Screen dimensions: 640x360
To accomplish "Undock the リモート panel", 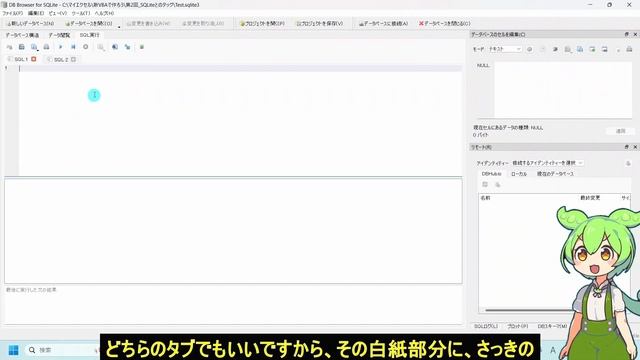I will pos(627,147).
